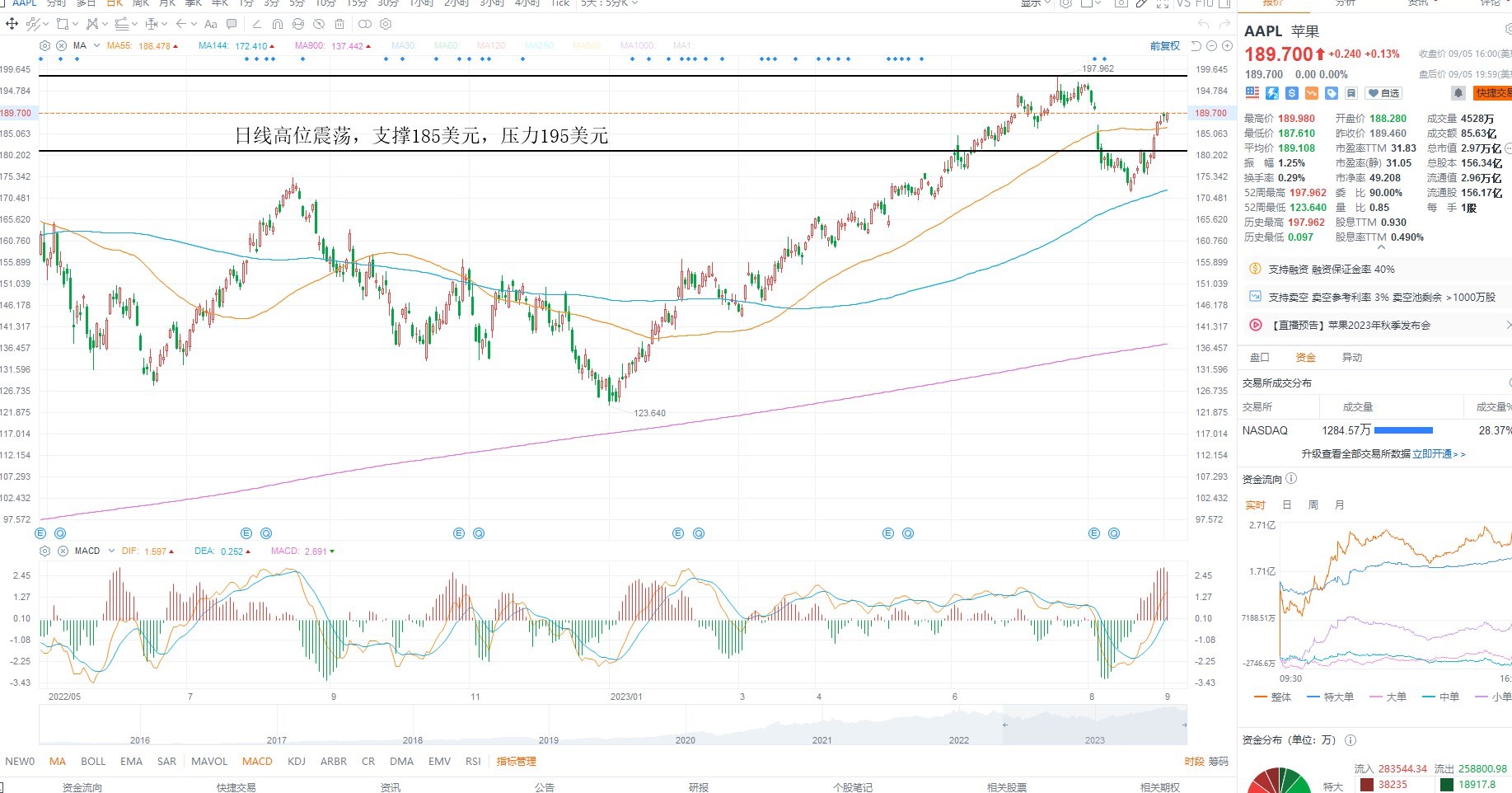This screenshot has height=793, width=1512.
Task: Enable the magnet snap tool
Action: [x=278, y=24]
